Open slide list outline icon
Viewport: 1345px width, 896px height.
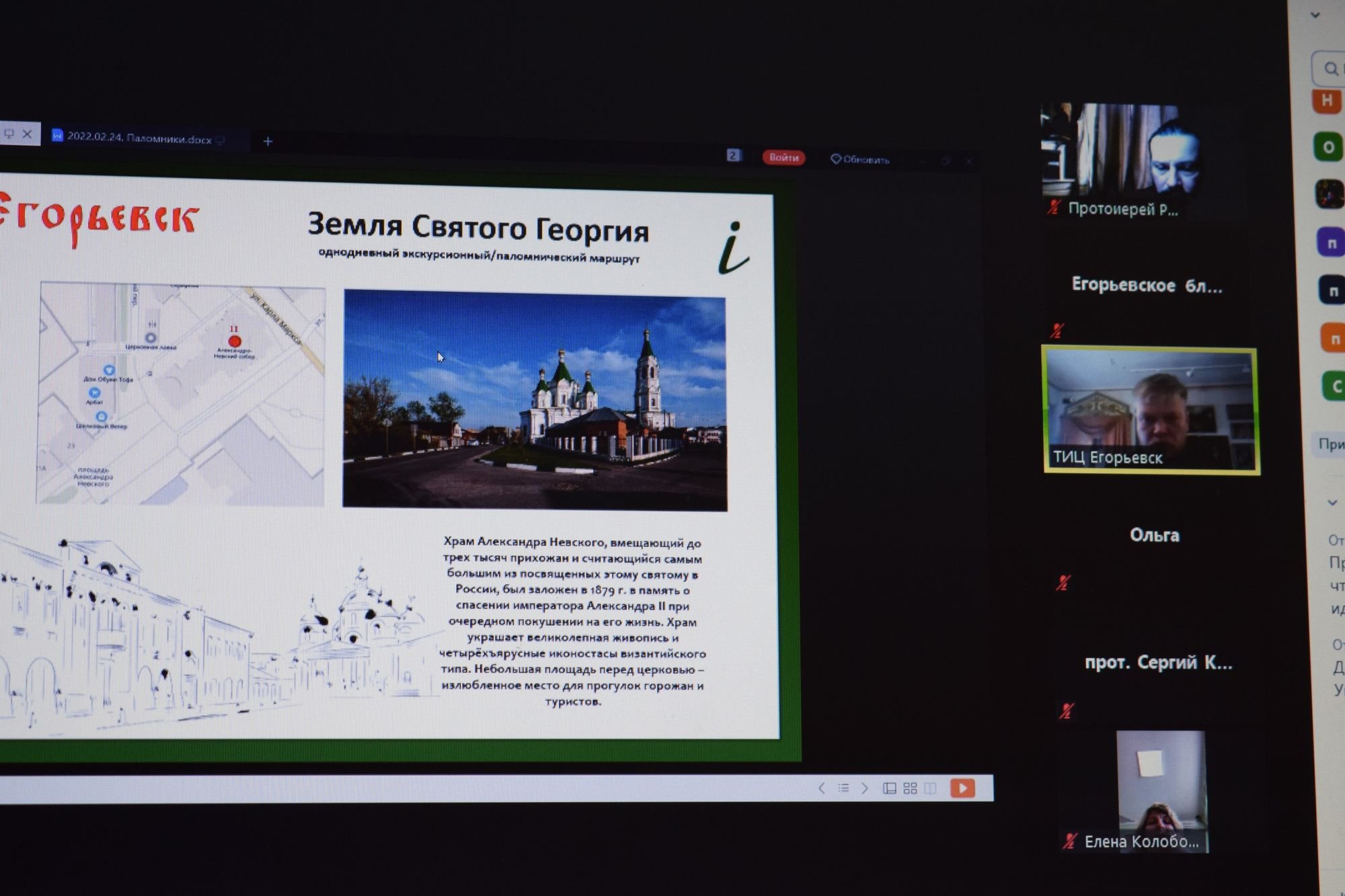pos(843,788)
